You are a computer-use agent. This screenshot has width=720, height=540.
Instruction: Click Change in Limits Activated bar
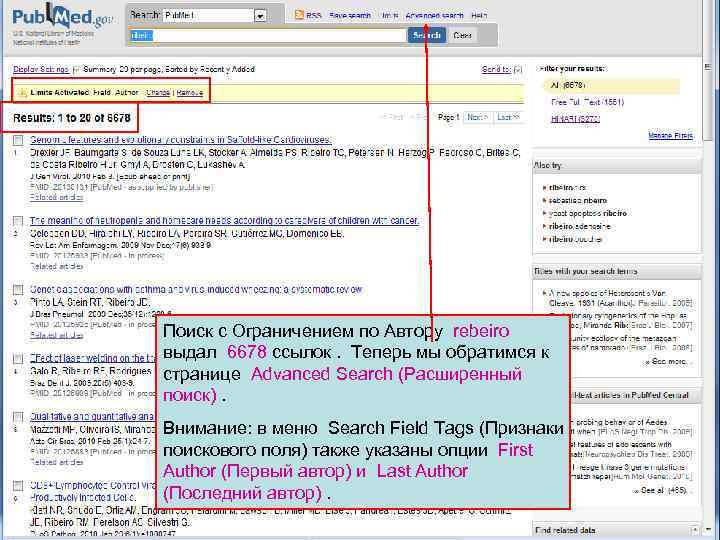158,92
